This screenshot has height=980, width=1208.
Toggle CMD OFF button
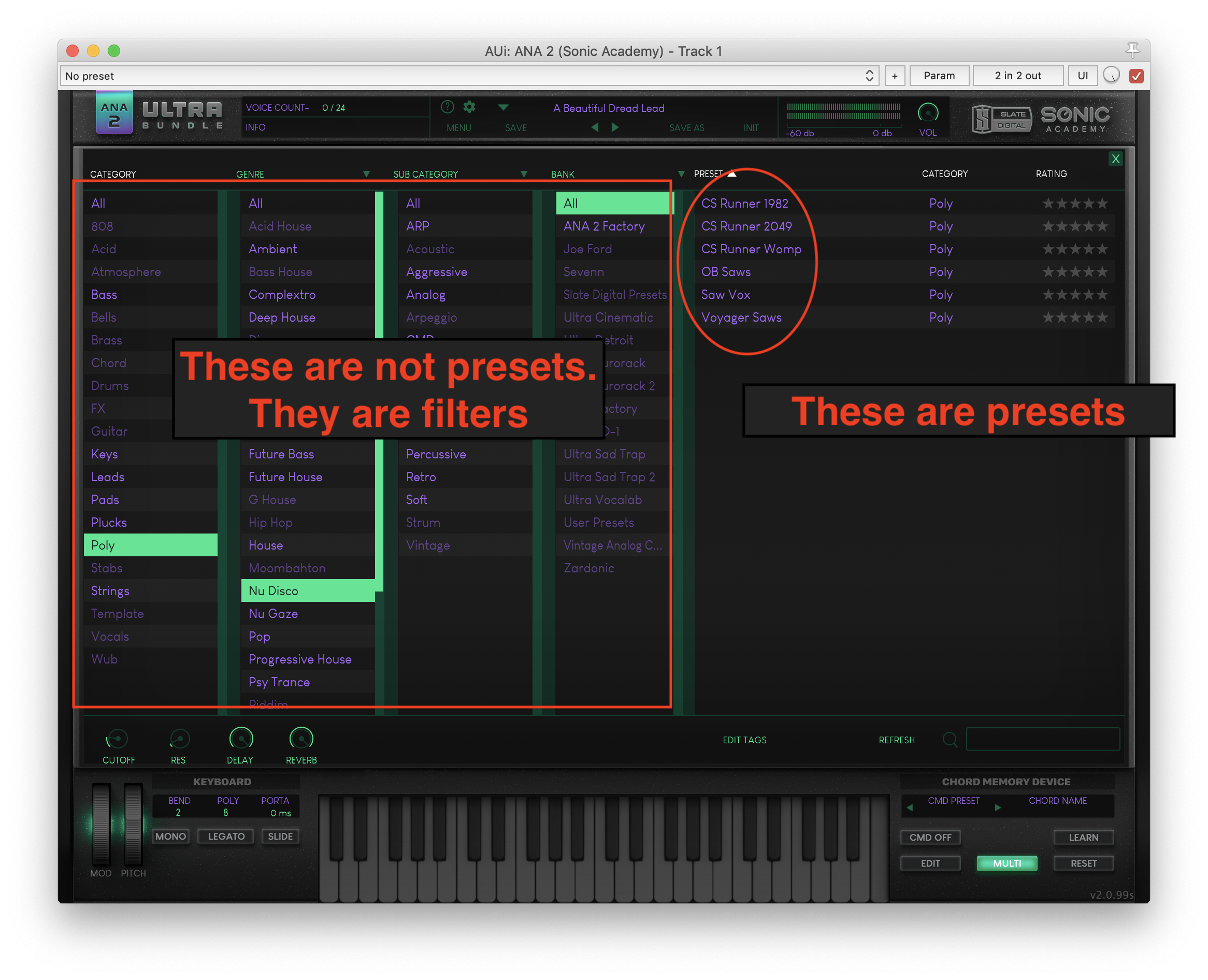pos(930,838)
